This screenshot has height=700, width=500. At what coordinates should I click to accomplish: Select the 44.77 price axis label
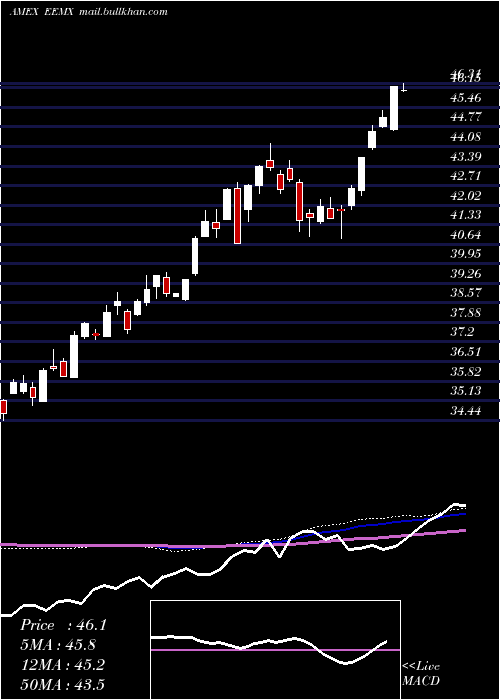click(466, 117)
